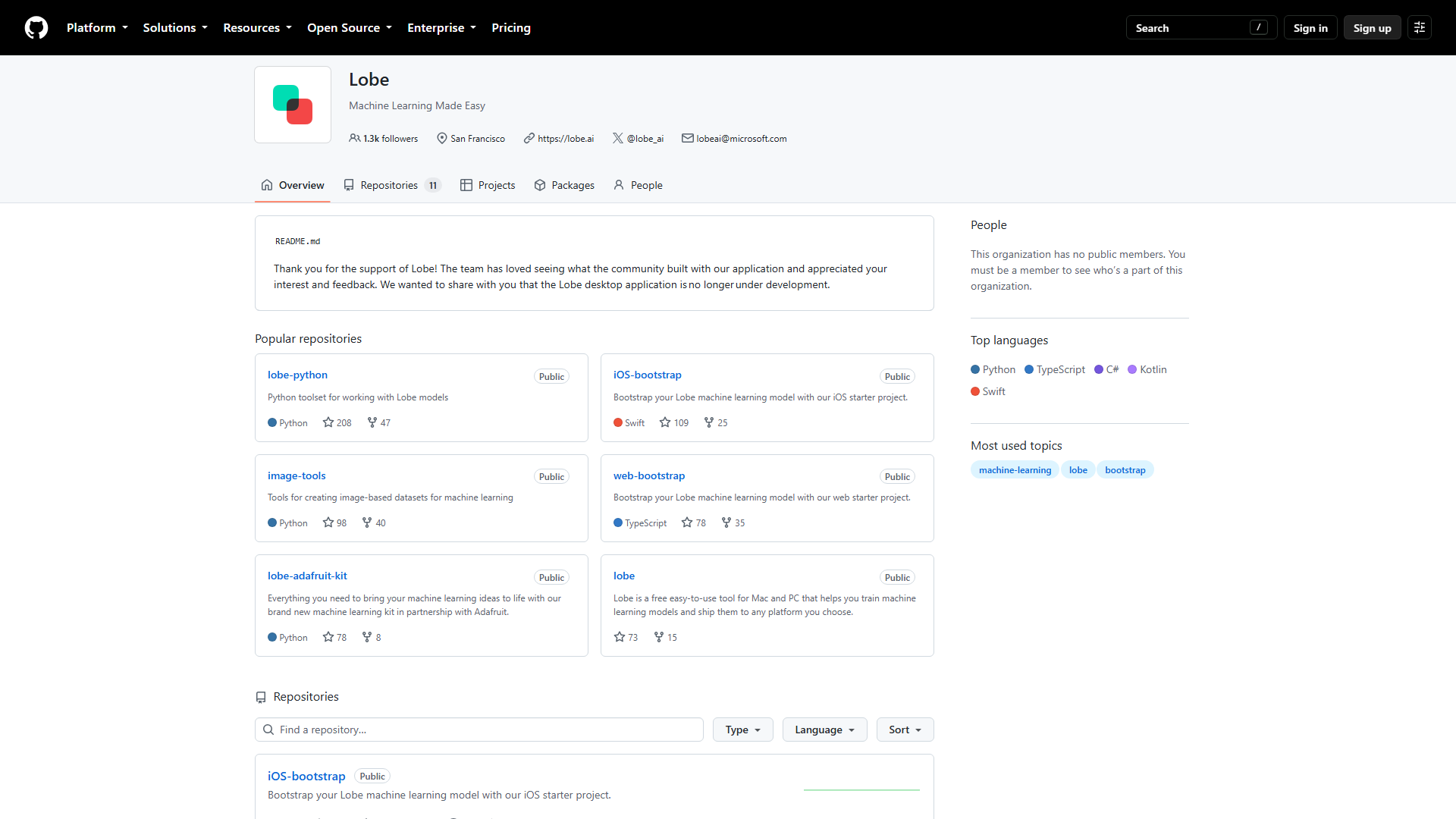This screenshot has width=1456, height=819.
Task: Select the lobe topic tag
Action: (x=1078, y=470)
